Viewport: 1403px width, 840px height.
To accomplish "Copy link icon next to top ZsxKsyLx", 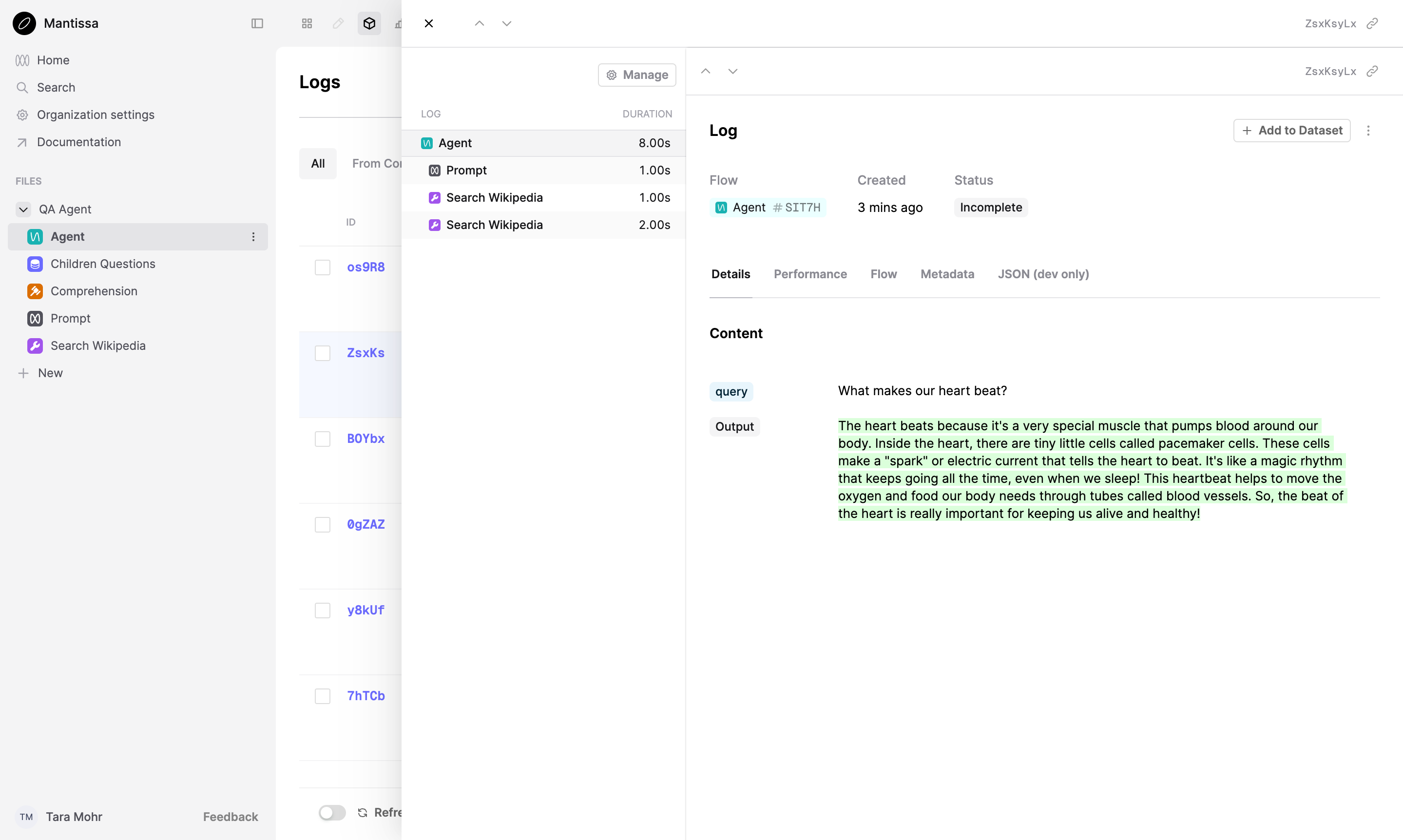I will tap(1372, 23).
